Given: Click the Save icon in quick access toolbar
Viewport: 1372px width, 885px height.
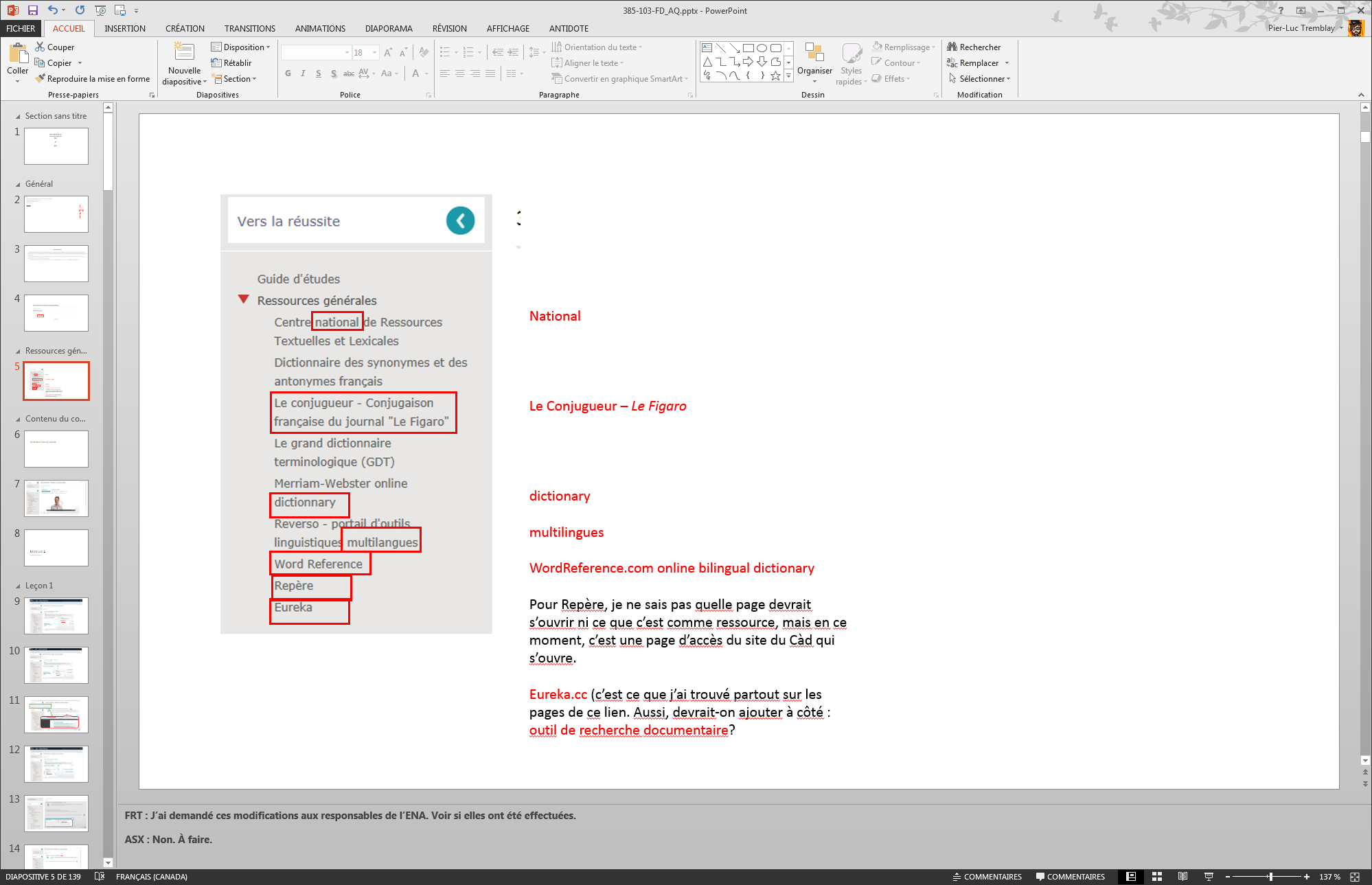Looking at the screenshot, I should pyautogui.click(x=32, y=10).
